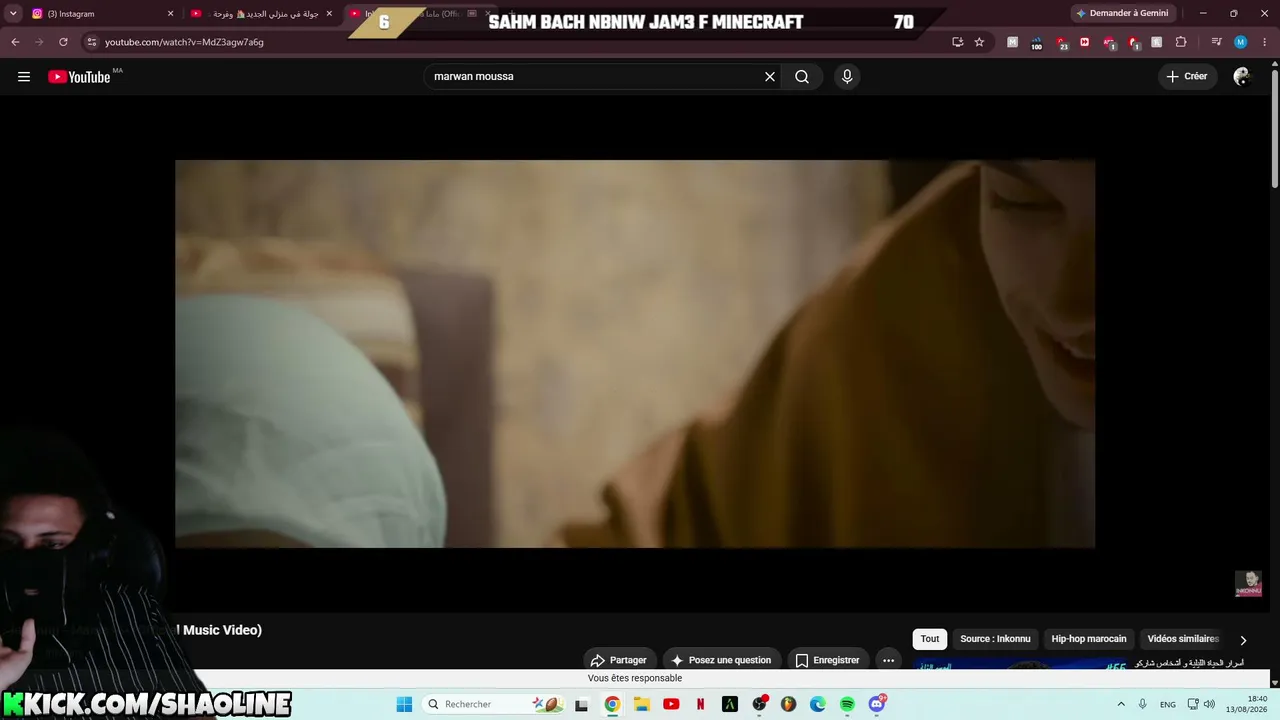The width and height of the screenshot is (1280, 720).
Task: Open the more actions ellipsis under video
Action: pyautogui.click(x=888, y=660)
